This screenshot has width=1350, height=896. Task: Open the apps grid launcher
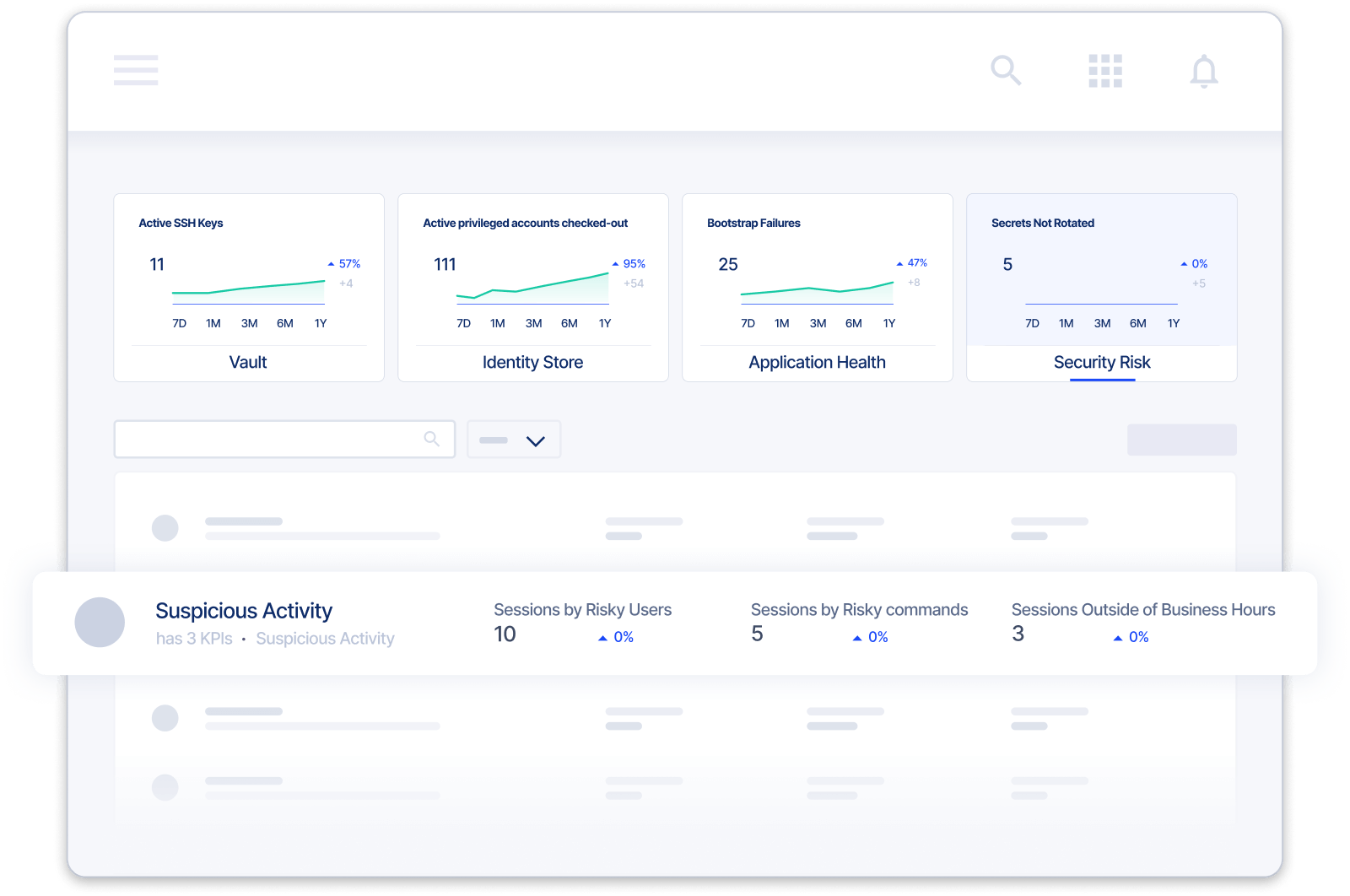pyautogui.click(x=1104, y=71)
